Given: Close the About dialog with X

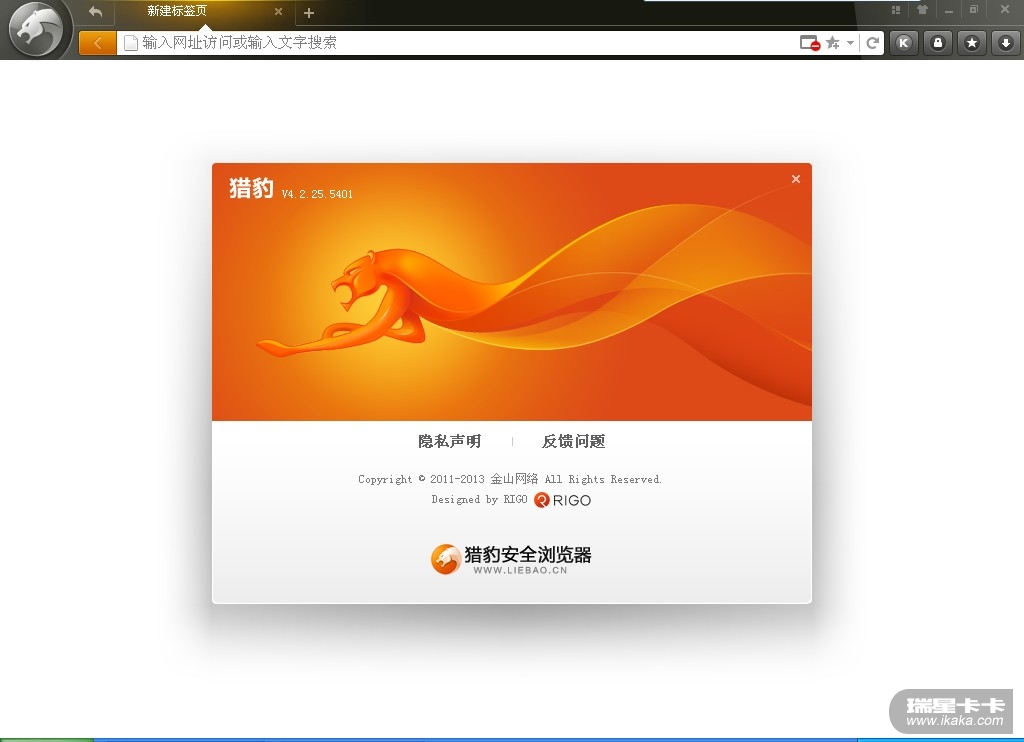Looking at the screenshot, I should coord(795,179).
